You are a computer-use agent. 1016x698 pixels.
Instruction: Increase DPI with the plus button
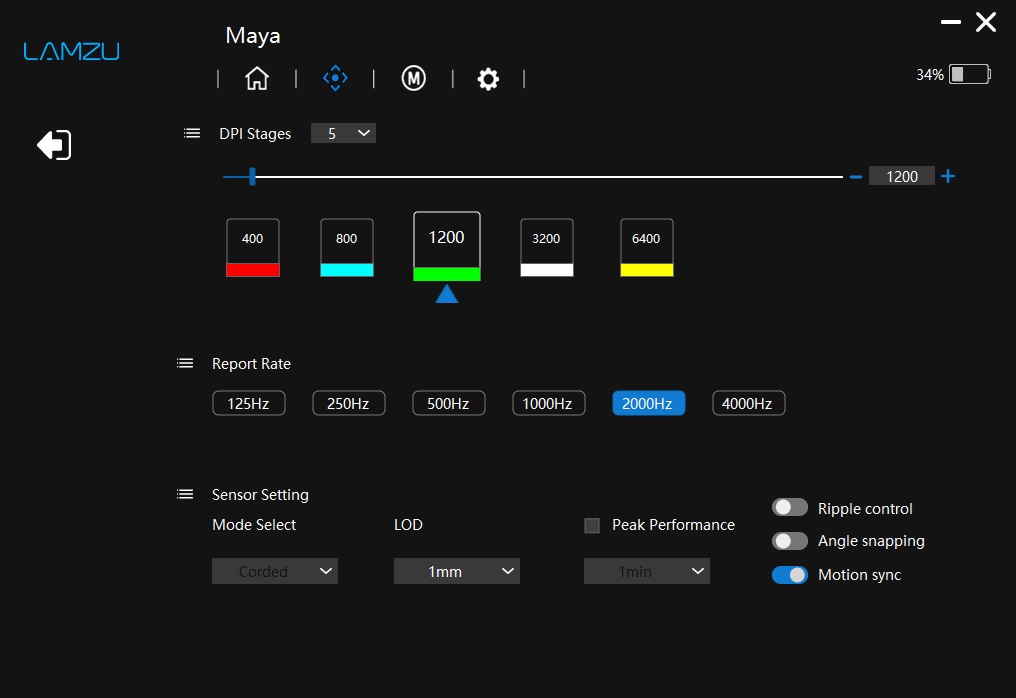click(x=948, y=176)
